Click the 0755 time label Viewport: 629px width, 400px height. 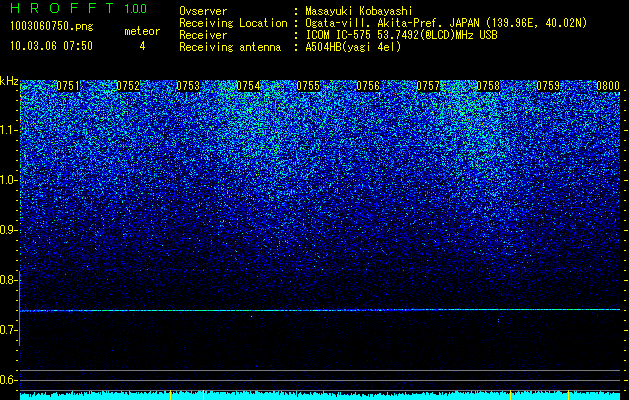pos(308,86)
